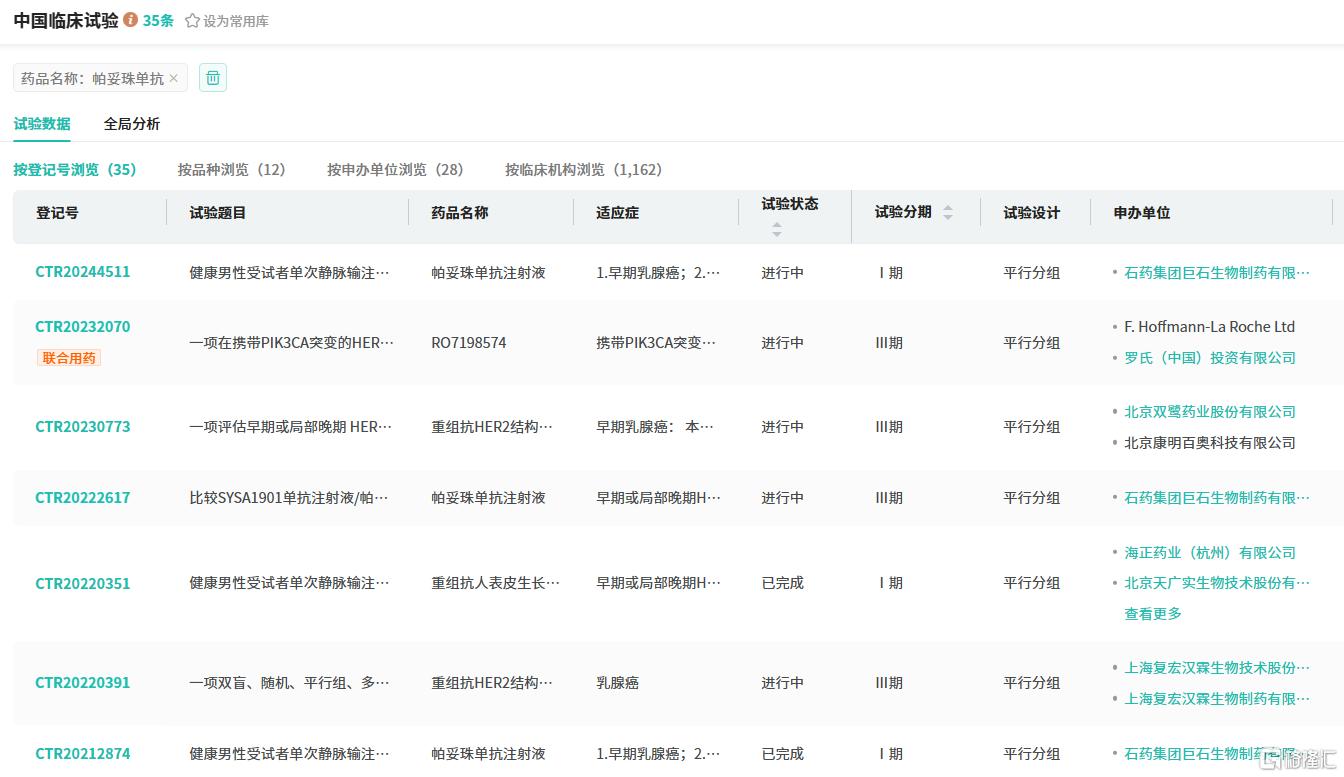Open trial CTR20232070
The width and height of the screenshot is (1344, 777).
(x=83, y=327)
